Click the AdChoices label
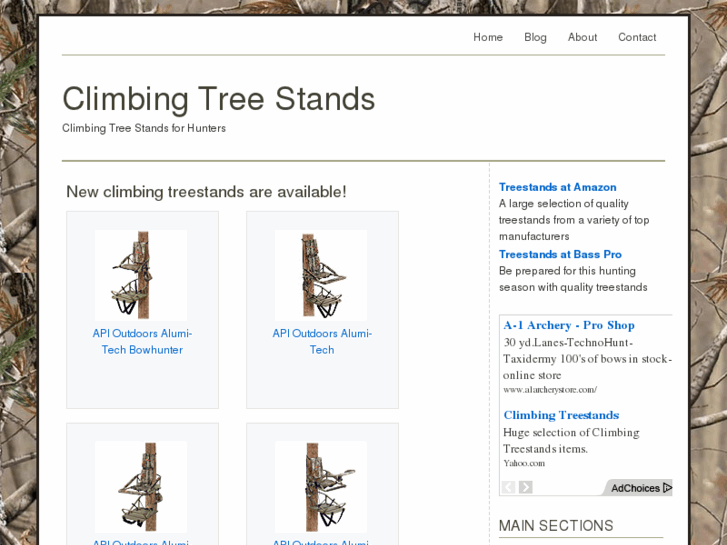Viewport: 727px width, 545px height. pyautogui.click(x=635, y=488)
